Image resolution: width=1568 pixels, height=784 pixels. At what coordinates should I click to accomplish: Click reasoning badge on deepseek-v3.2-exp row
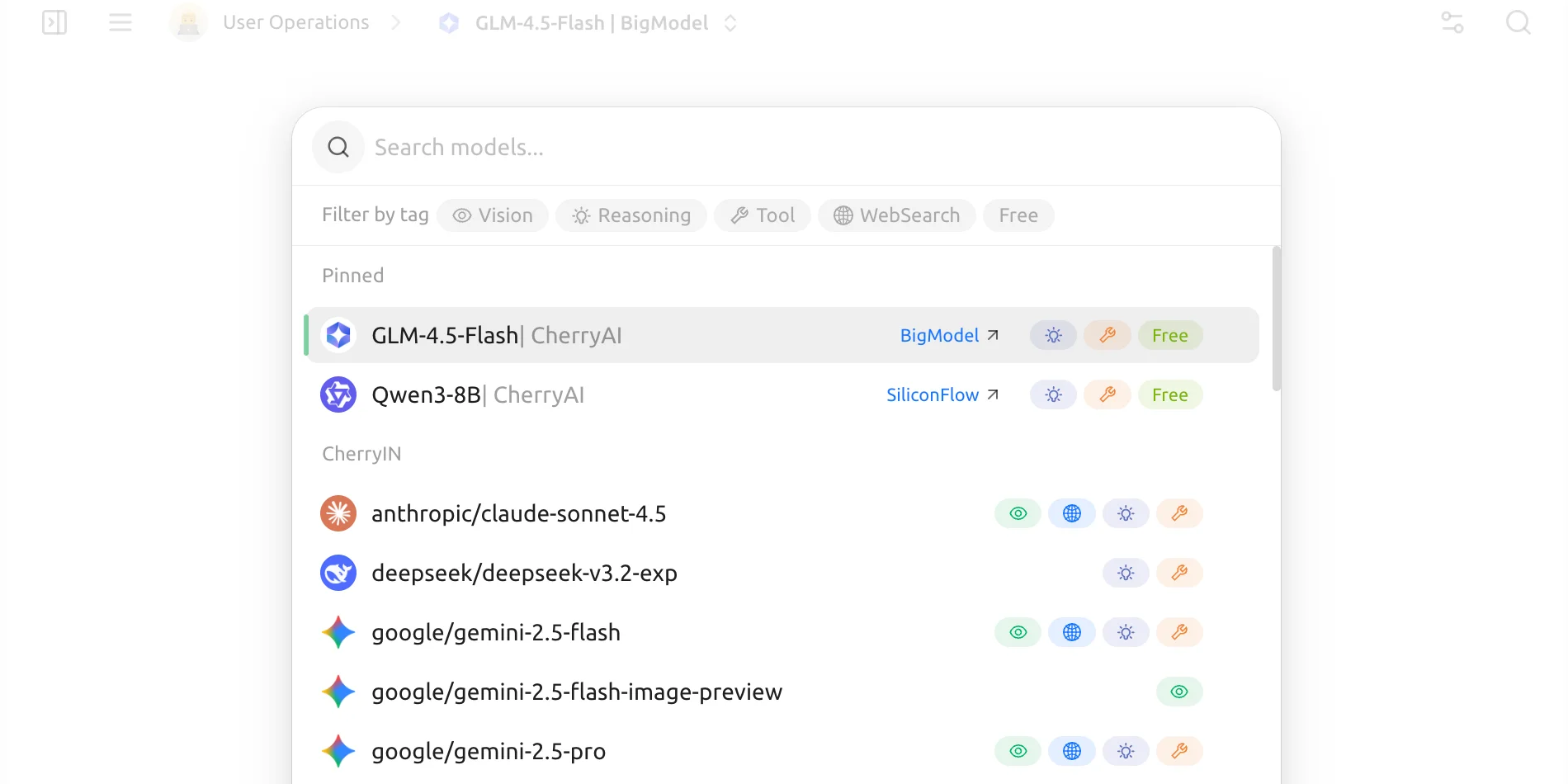1126,573
